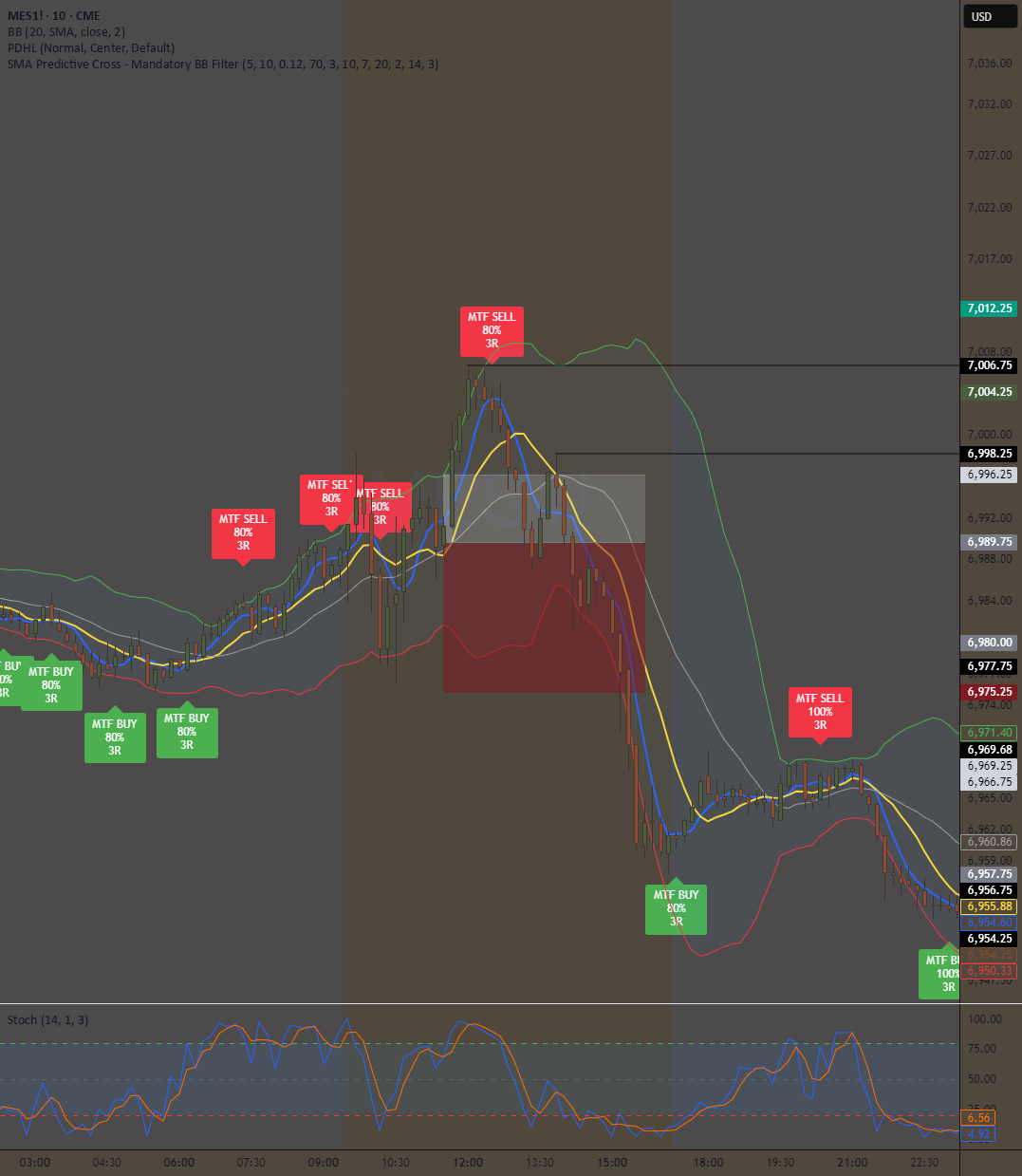
Task: Click the 7,022.00 price scale value
Action: [x=990, y=208]
